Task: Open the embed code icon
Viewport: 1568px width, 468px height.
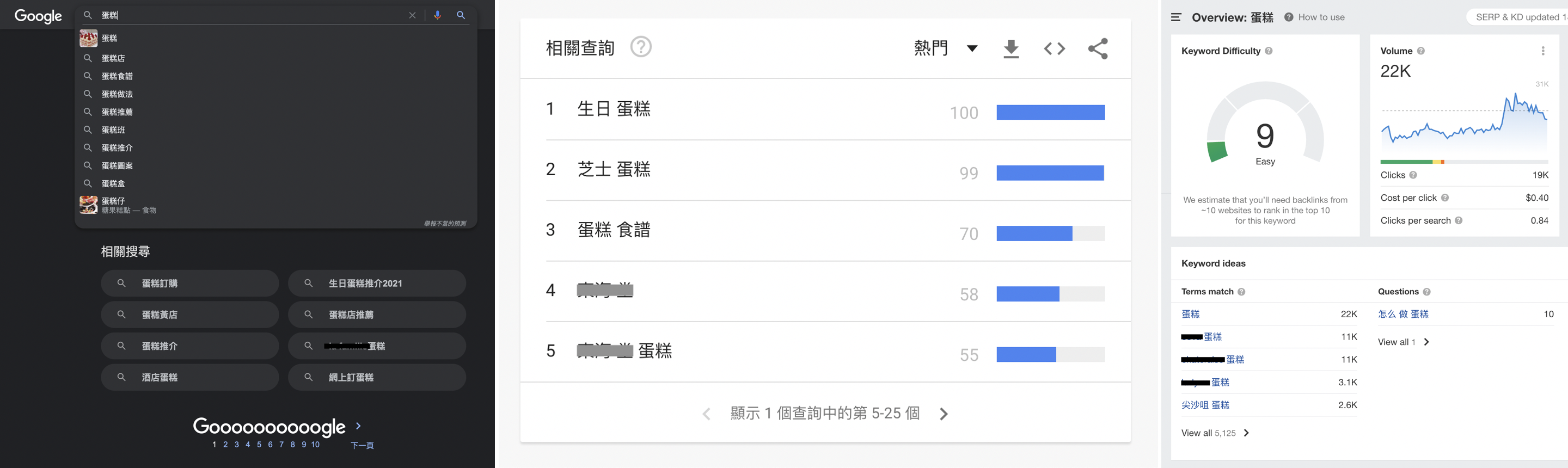Action: tap(1054, 48)
